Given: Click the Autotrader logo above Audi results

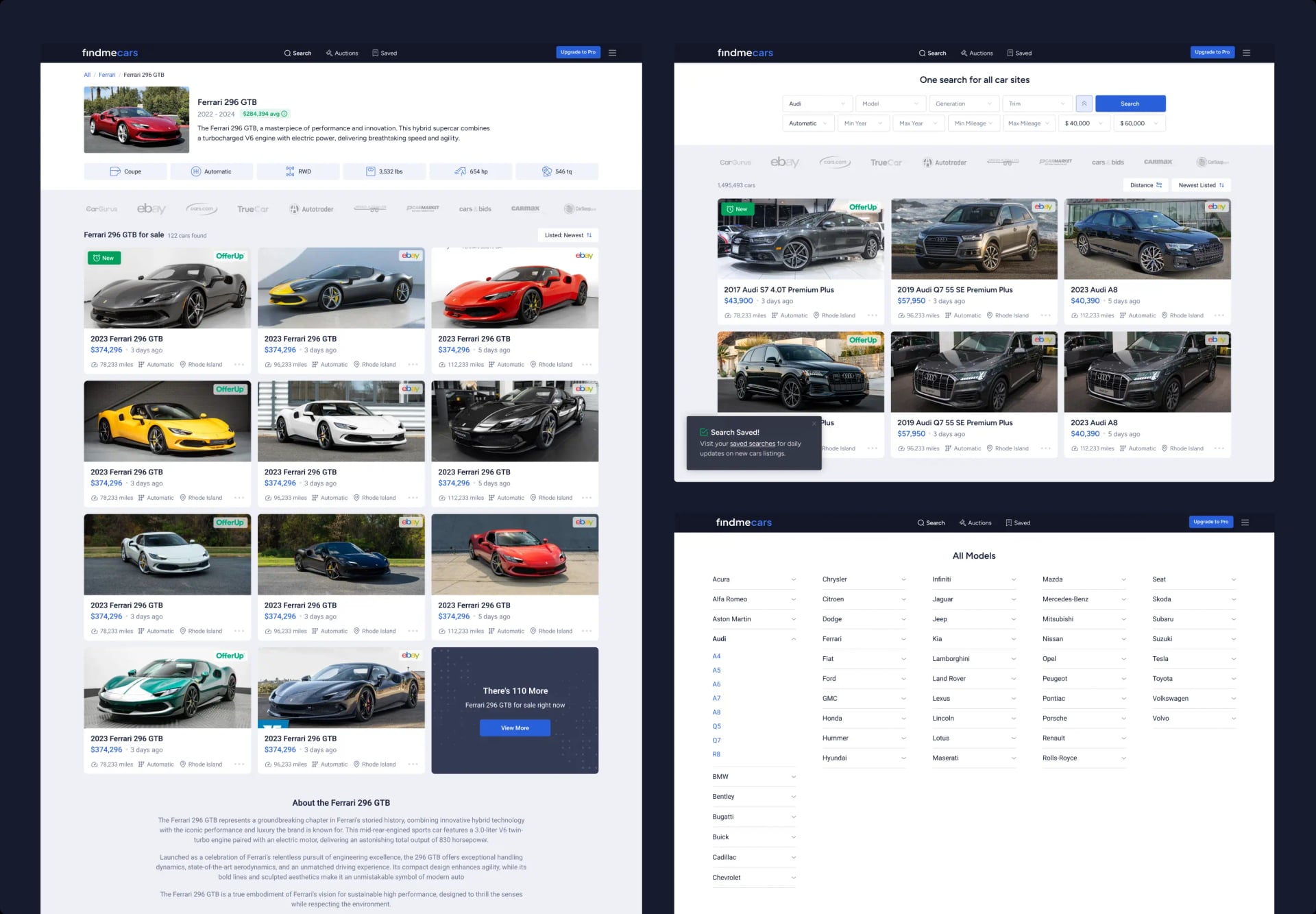Looking at the screenshot, I should coord(944,163).
